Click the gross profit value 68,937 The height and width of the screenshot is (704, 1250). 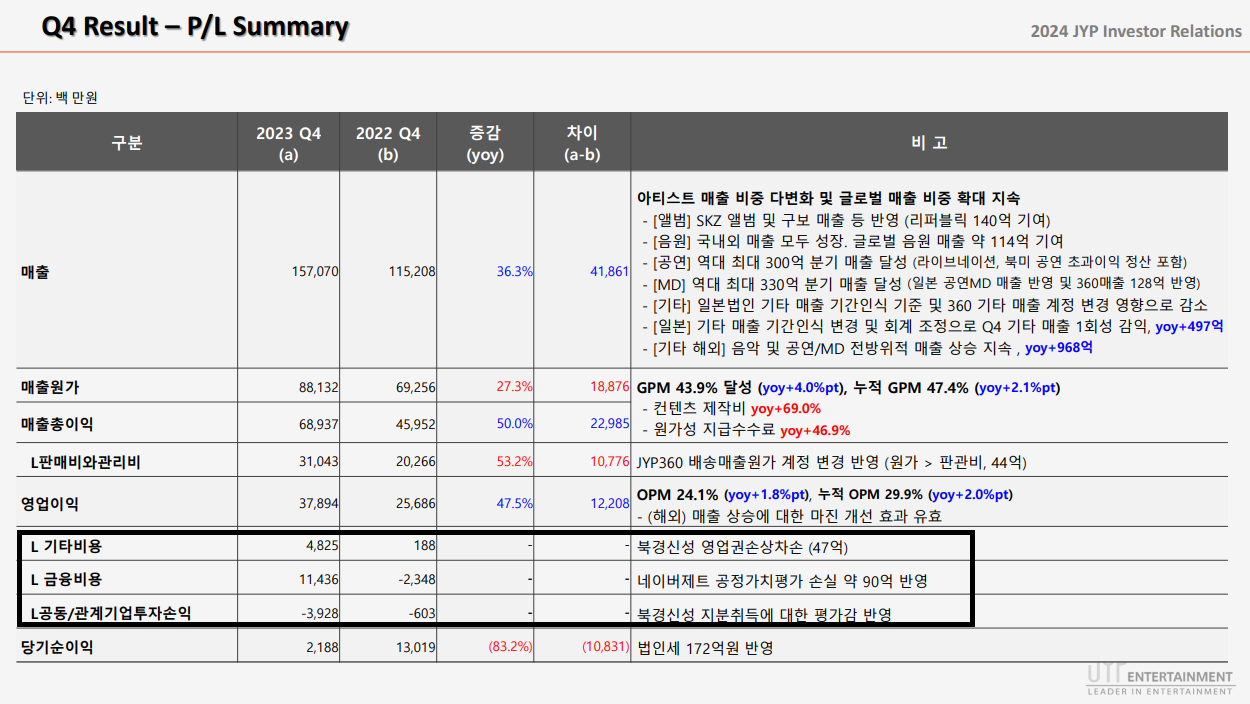(x=320, y=424)
